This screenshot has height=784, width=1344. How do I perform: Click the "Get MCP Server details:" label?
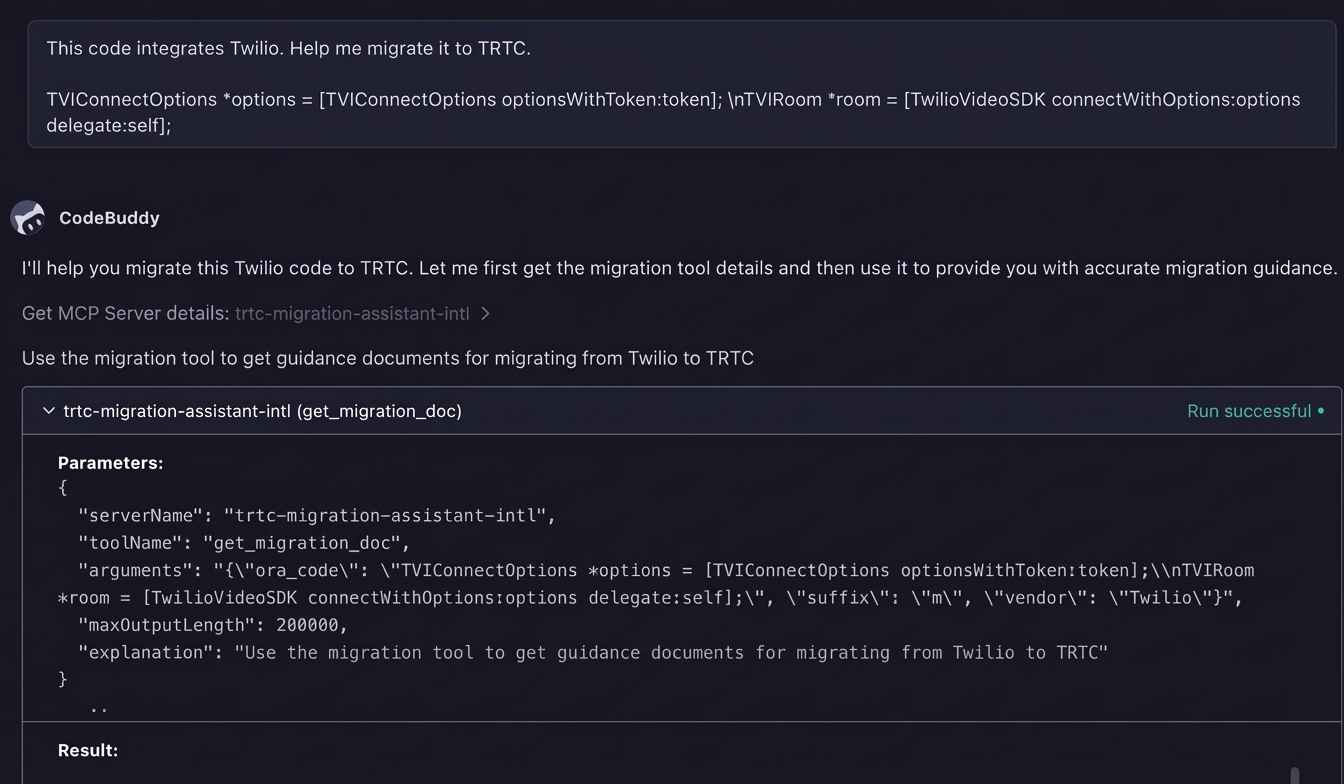click(126, 314)
